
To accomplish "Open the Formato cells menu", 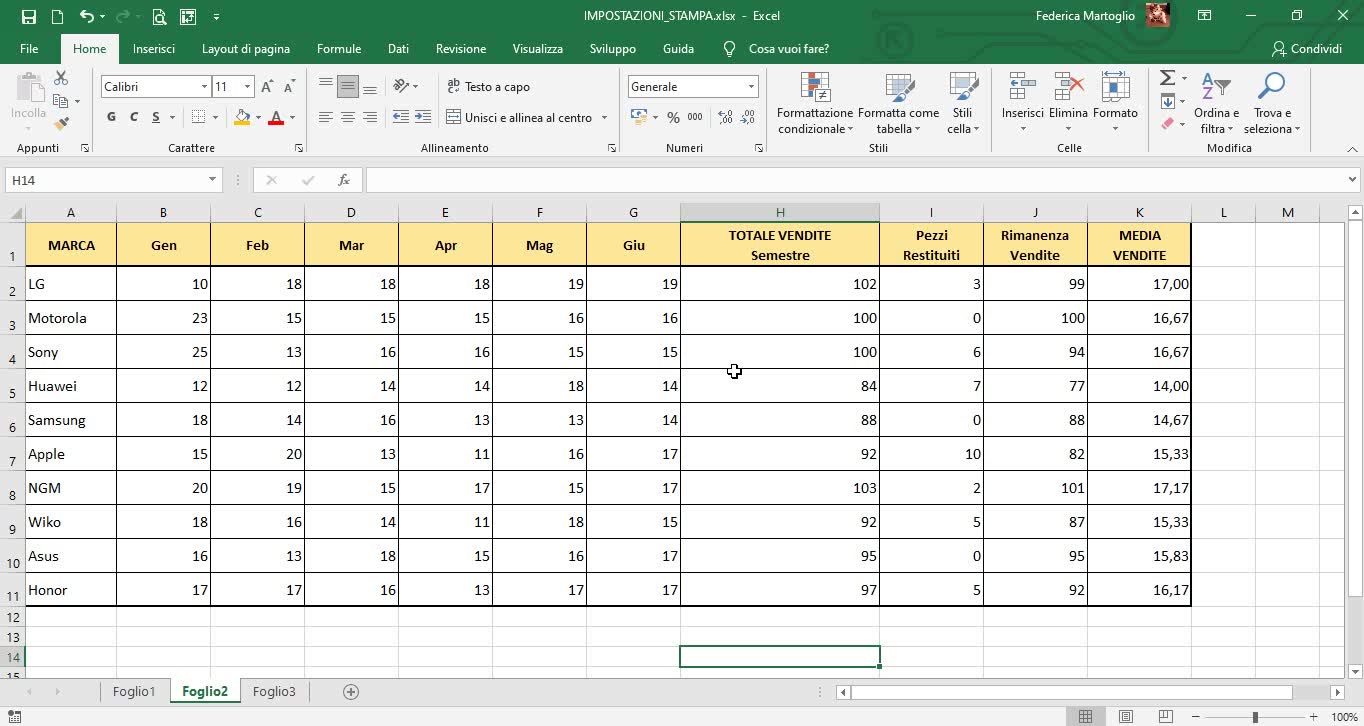I will click(x=1115, y=104).
